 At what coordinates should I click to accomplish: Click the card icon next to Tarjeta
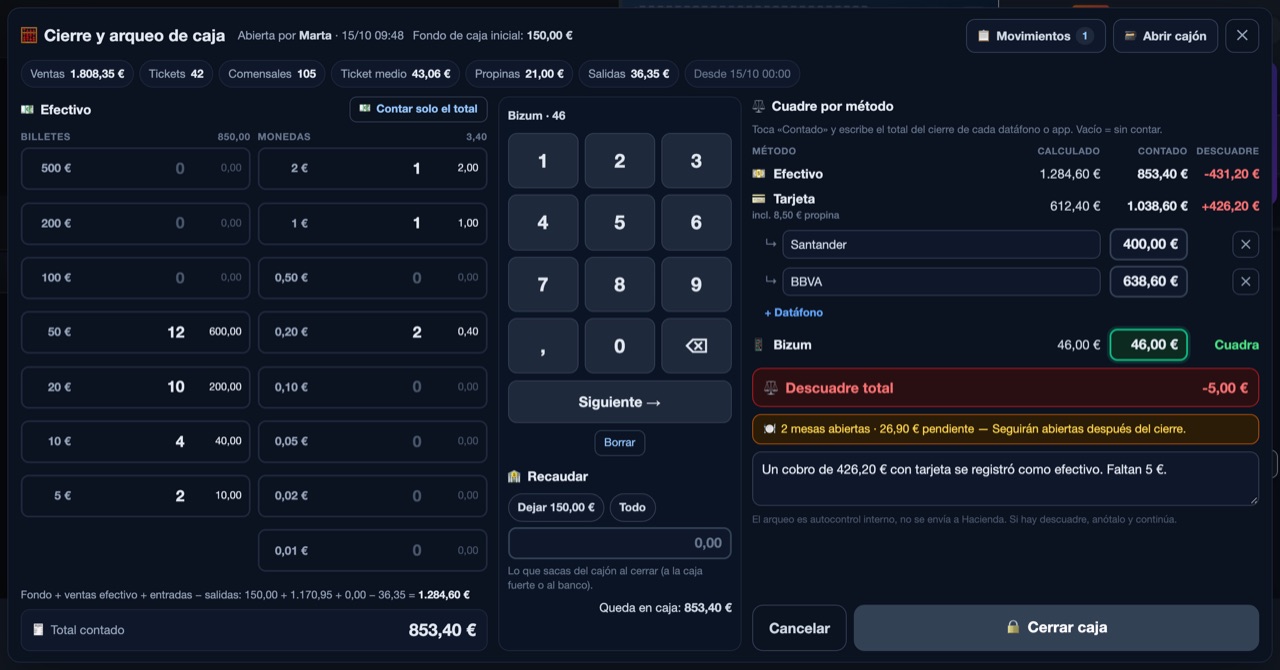tap(758, 199)
